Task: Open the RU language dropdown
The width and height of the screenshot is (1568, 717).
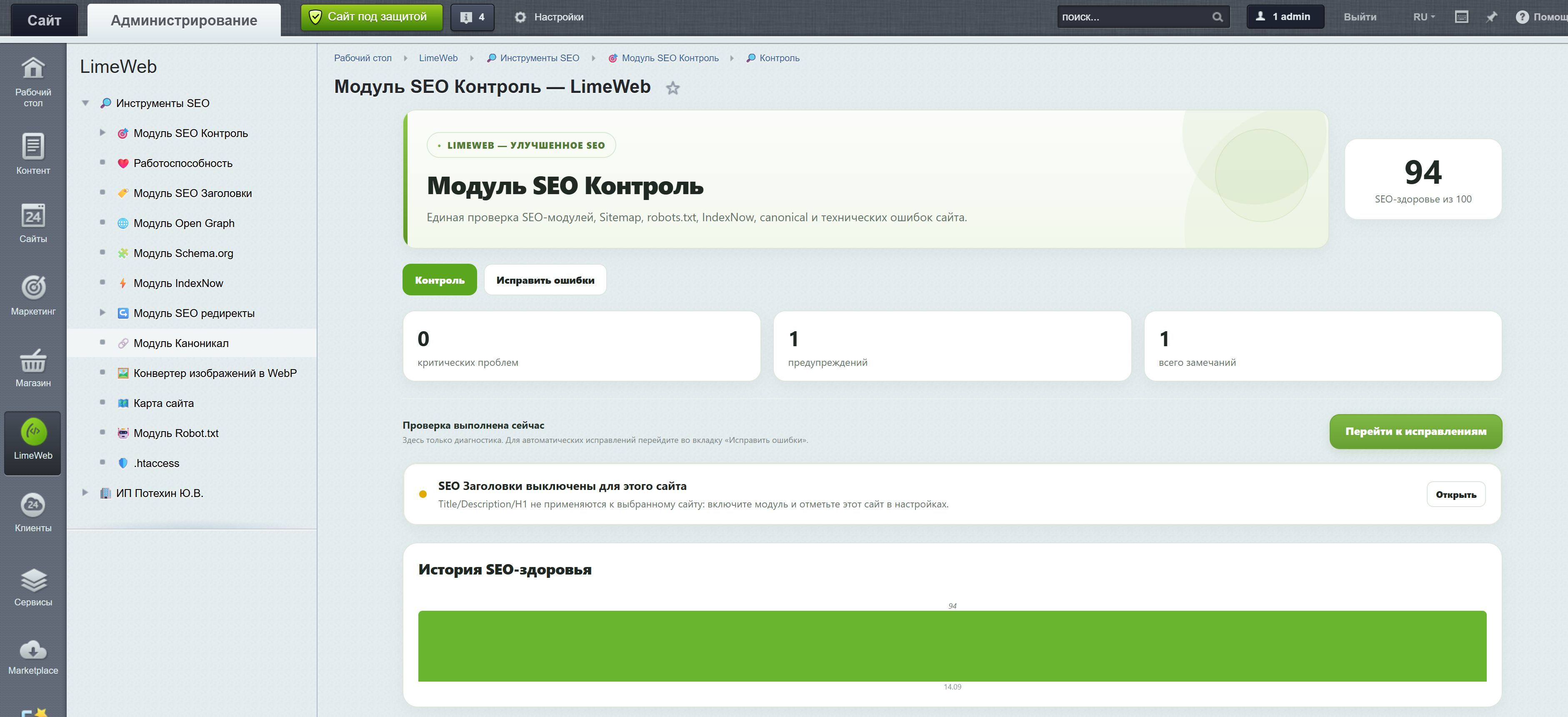Action: 1424,17
